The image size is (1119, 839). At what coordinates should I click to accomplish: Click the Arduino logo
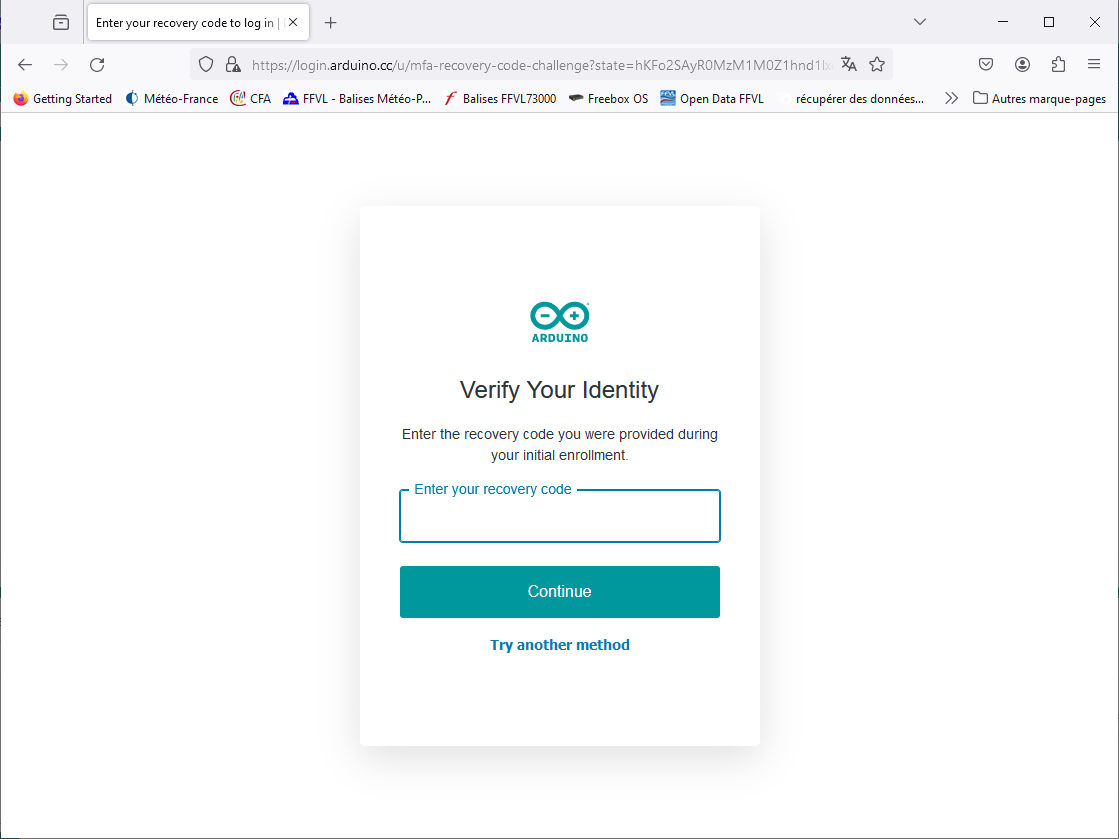click(x=559, y=320)
